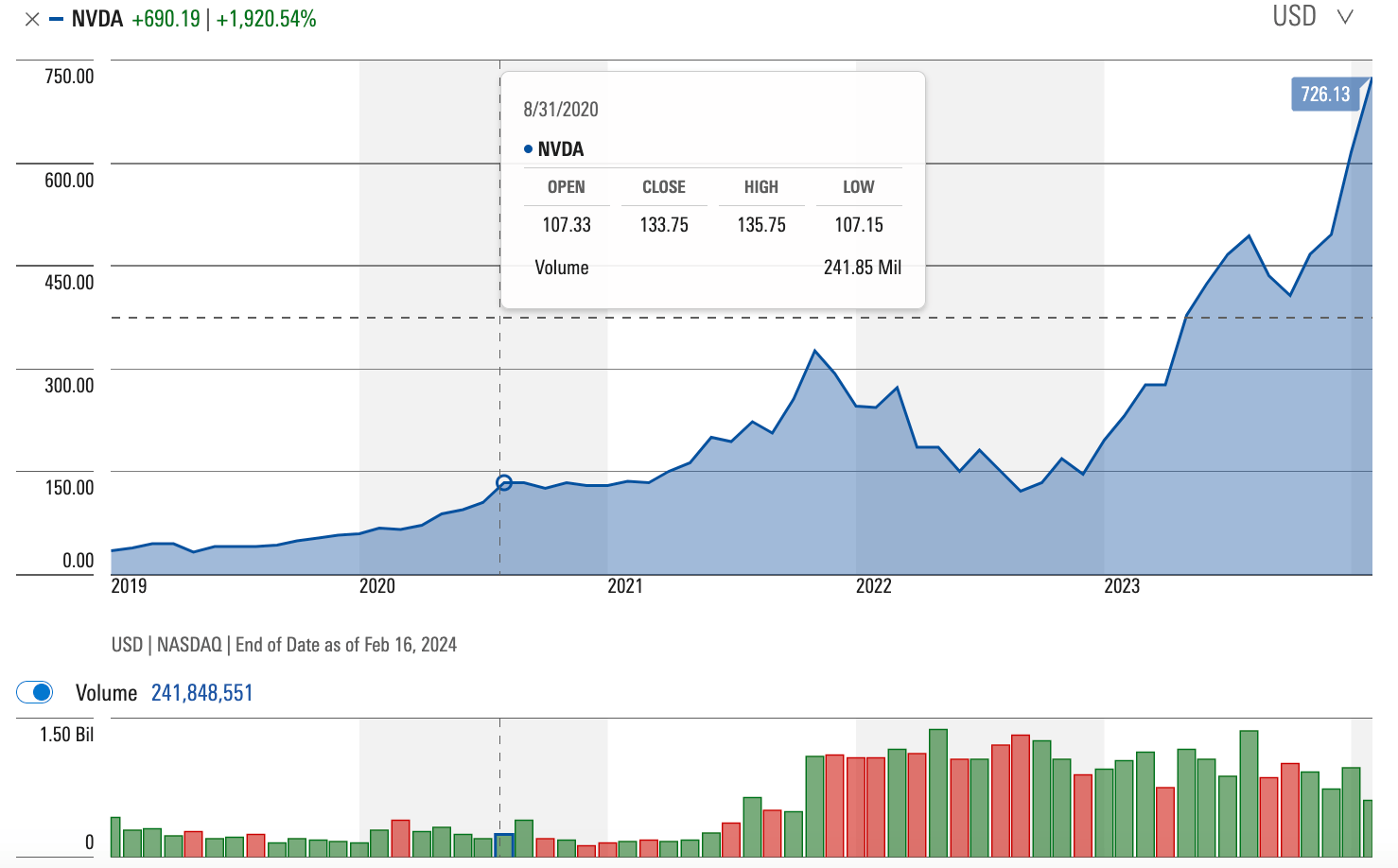Screen dimensions: 1398x868
Task: Click the 241,848,551 volume figure
Action: coord(202,693)
